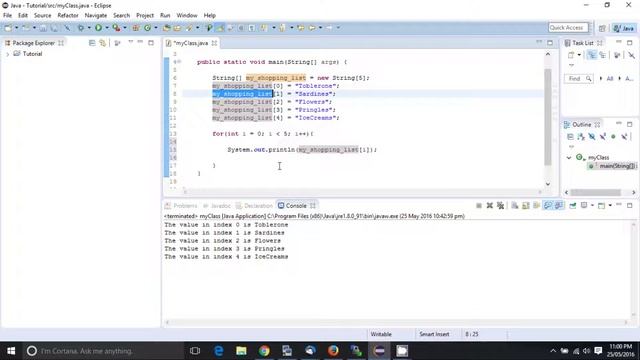Toggle Sort alphabetically in Outline

coord(581,137)
